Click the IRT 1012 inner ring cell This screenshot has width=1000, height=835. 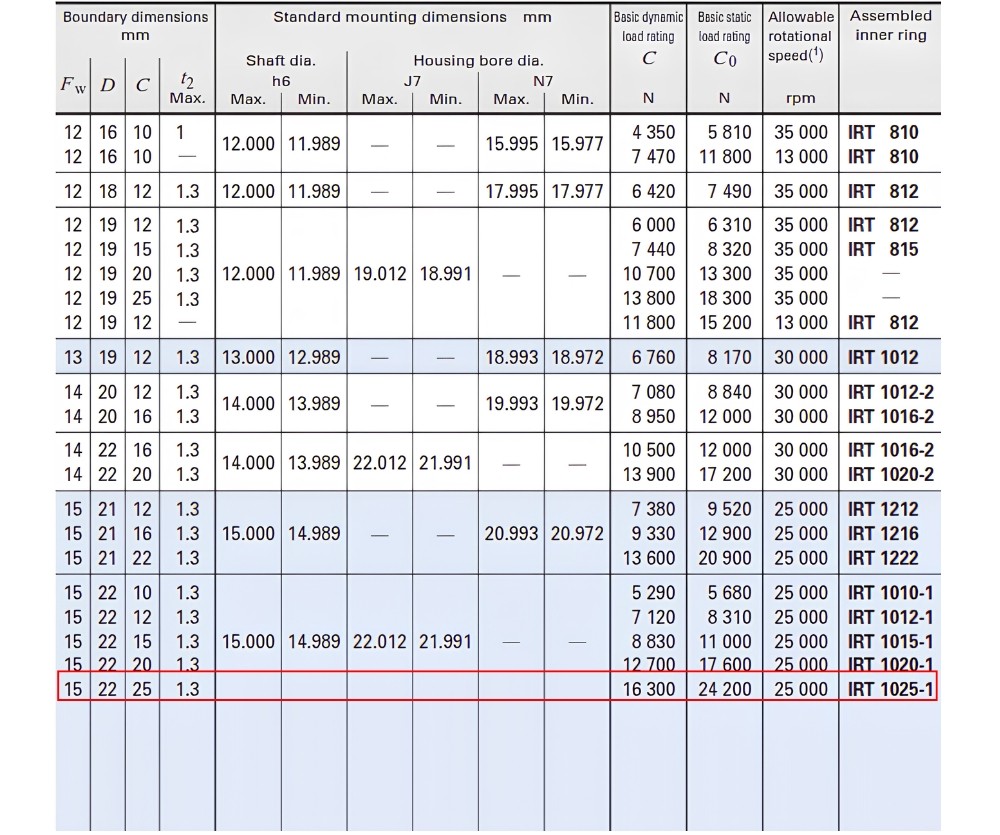(x=883, y=358)
